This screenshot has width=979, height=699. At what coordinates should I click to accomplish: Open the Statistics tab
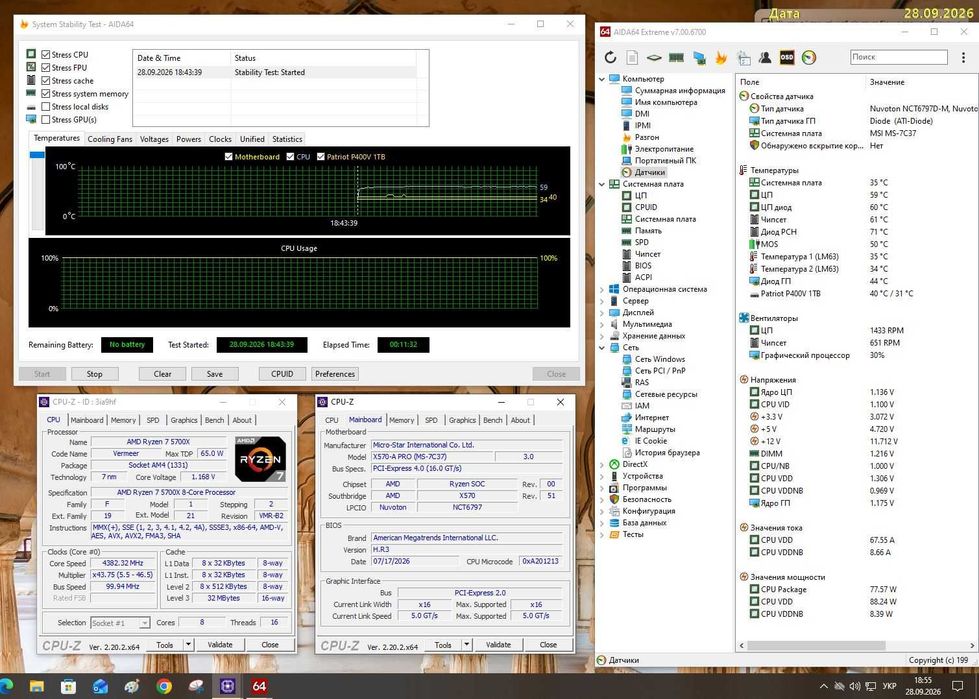(x=287, y=139)
